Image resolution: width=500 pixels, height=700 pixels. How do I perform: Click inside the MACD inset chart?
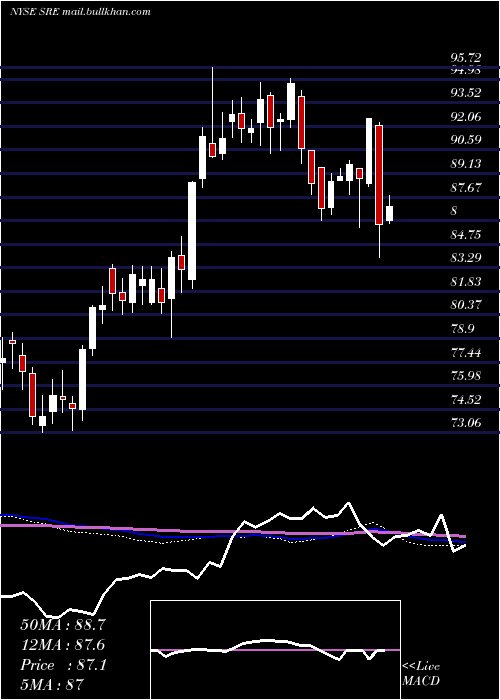coord(275,650)
